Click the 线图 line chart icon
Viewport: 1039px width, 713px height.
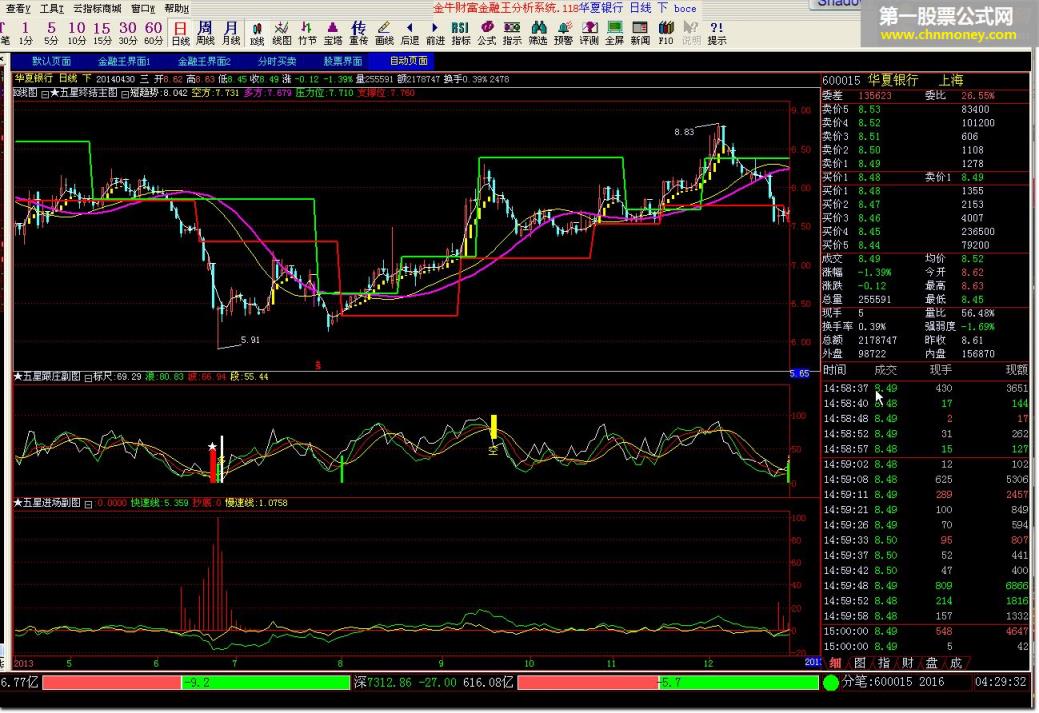282,33
